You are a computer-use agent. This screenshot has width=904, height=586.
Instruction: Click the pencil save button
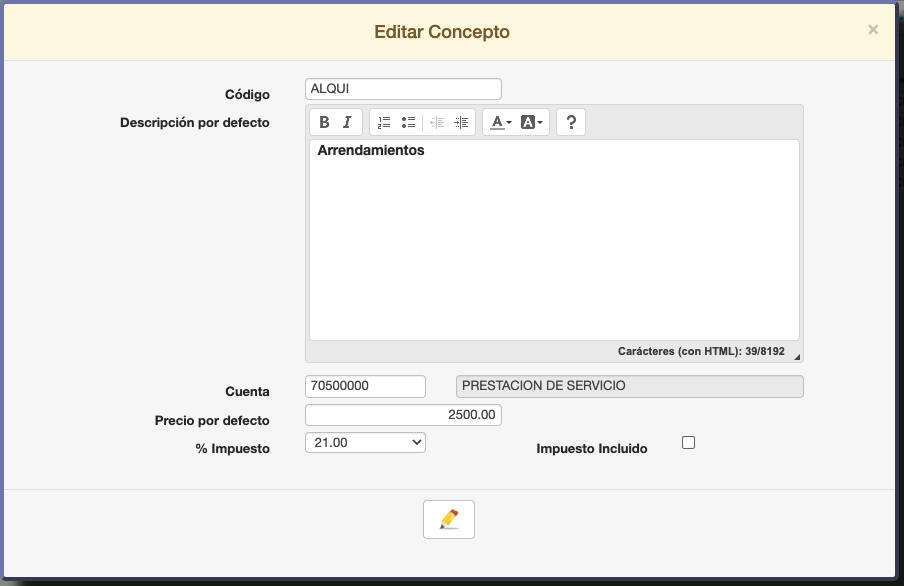[449, 519]
